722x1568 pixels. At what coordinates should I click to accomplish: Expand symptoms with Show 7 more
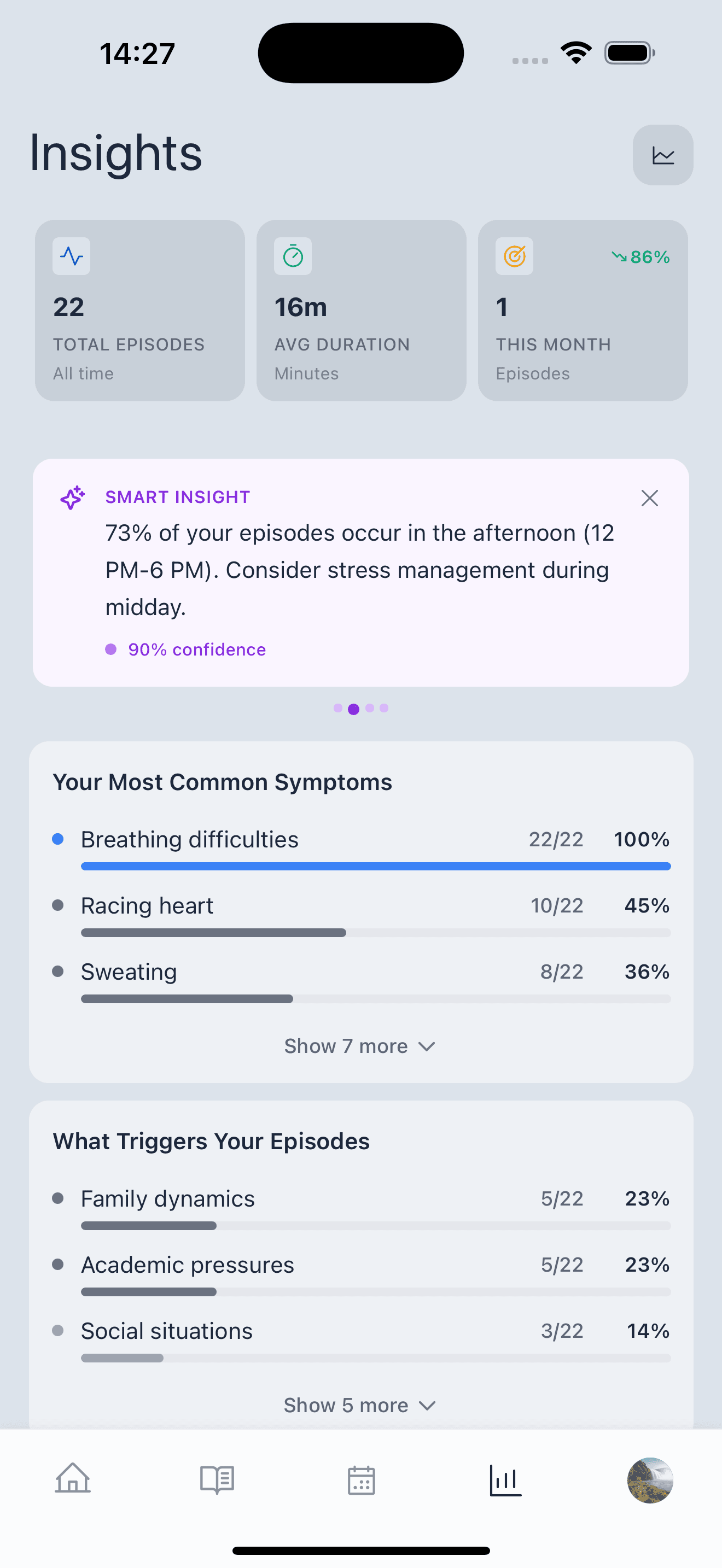click(x=360, y=1046)
